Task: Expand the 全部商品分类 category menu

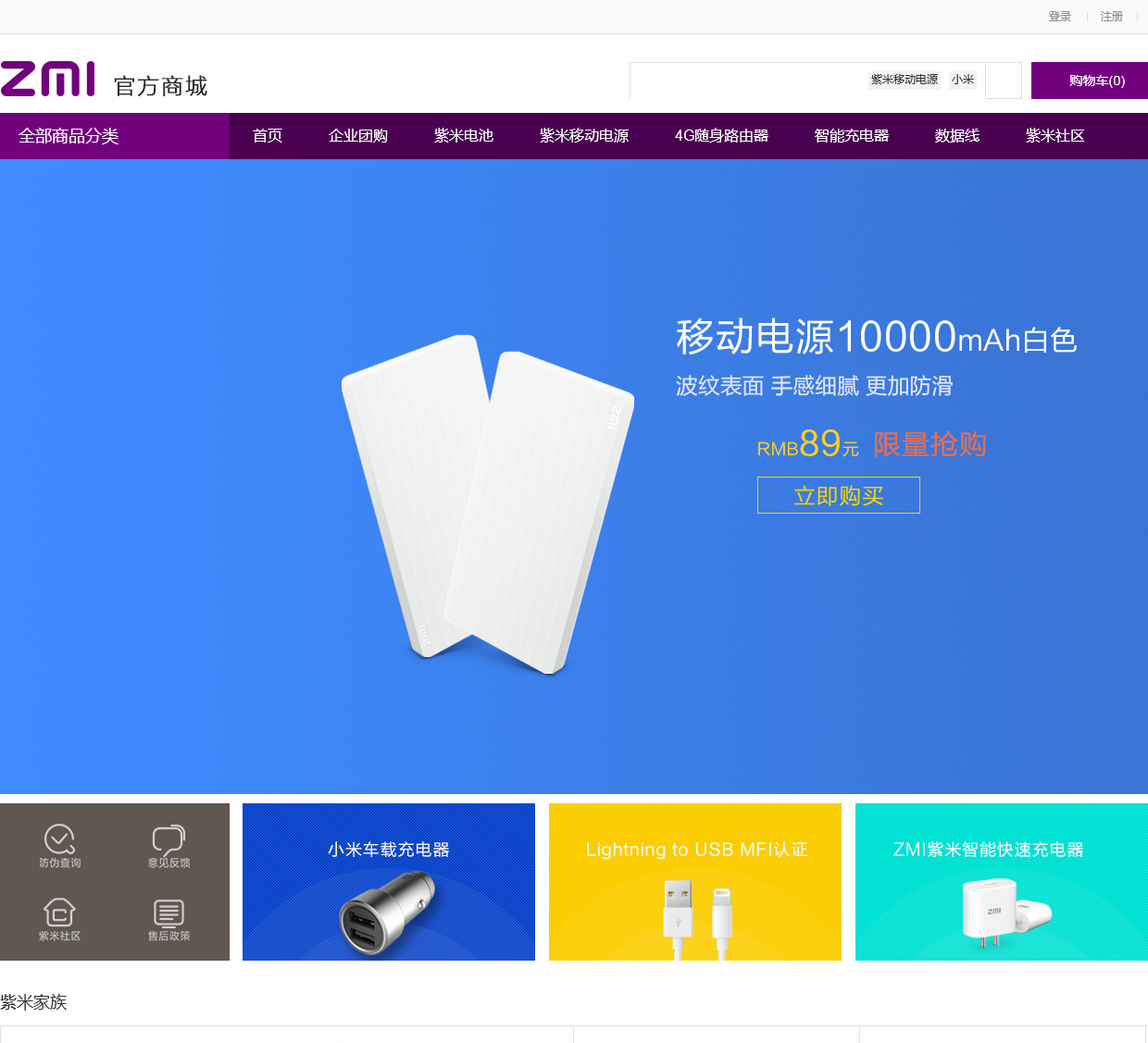Action: pyautogui.click(x=115, y=136)
